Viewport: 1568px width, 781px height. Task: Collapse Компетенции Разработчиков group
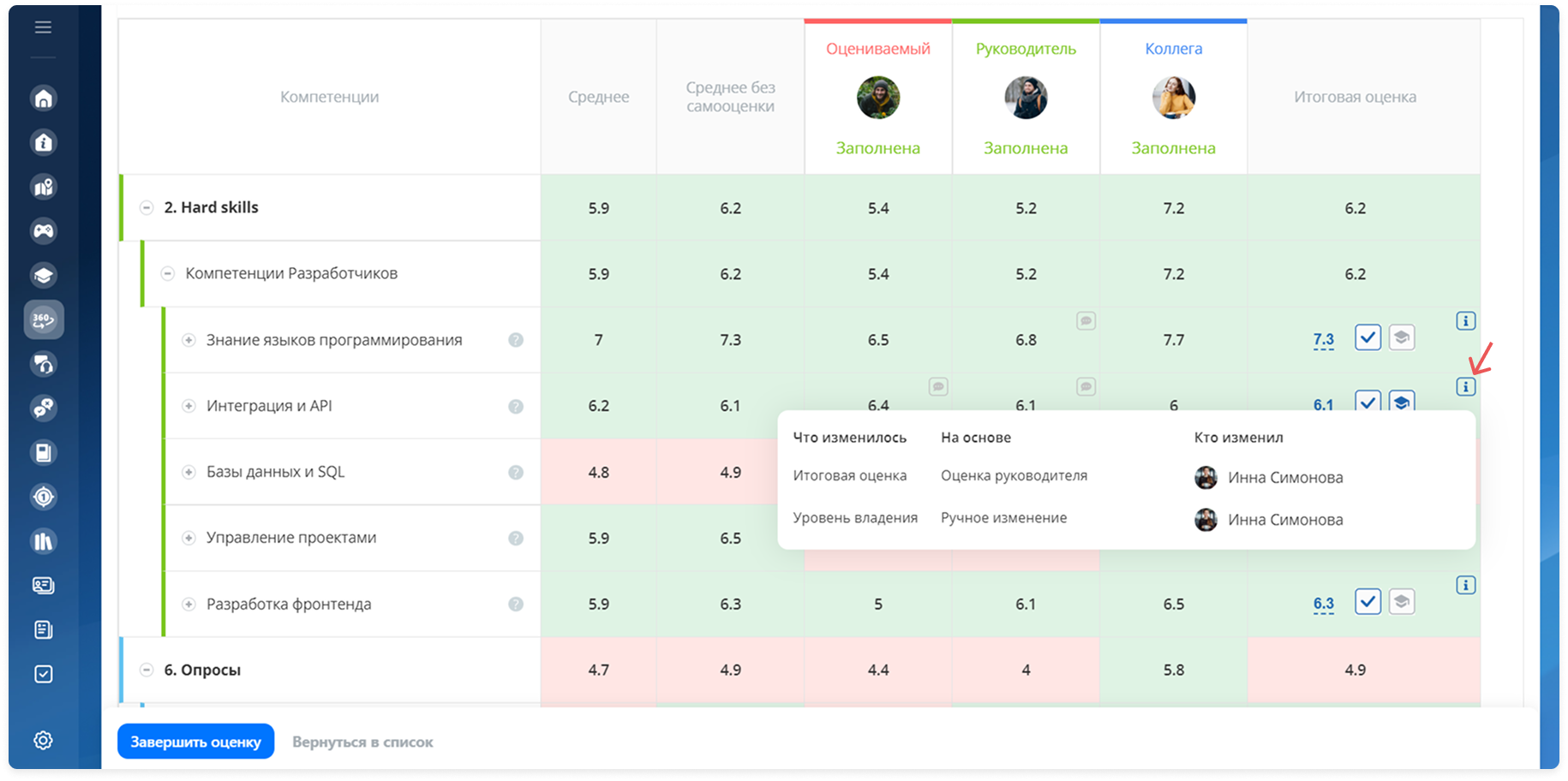point(168,274)
